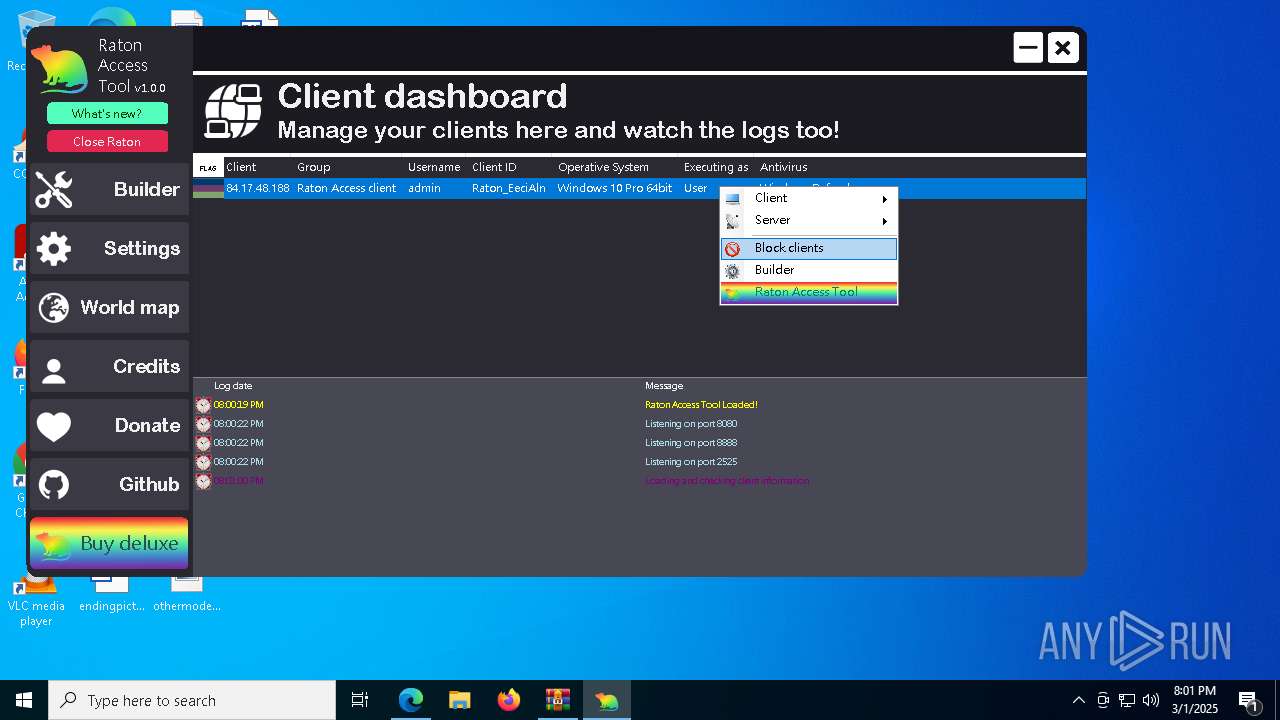Click the FLAG column header
Viewport: 1280px width, 720px height.
coord(208,168)
